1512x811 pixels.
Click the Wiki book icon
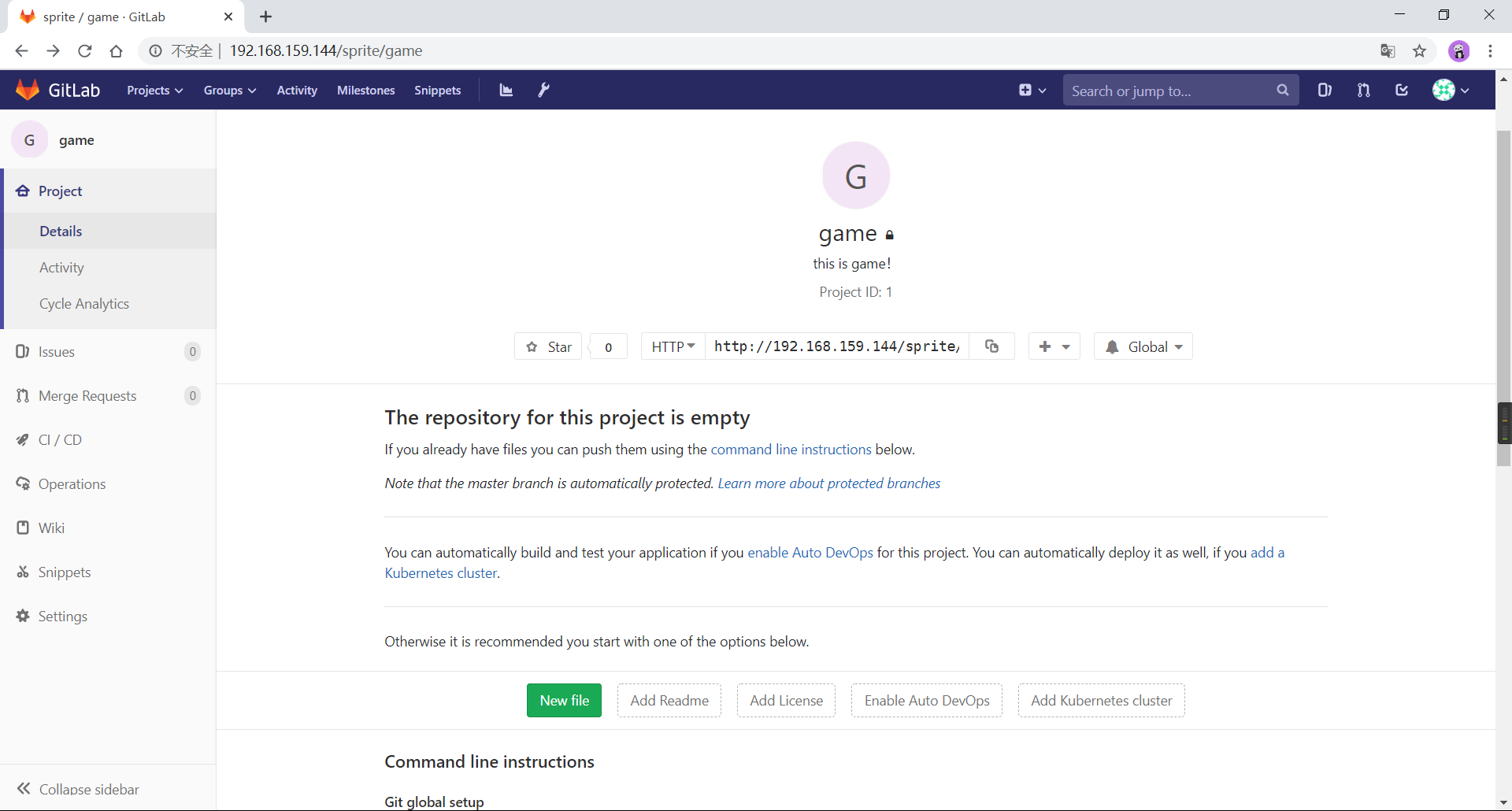(23, 528)
